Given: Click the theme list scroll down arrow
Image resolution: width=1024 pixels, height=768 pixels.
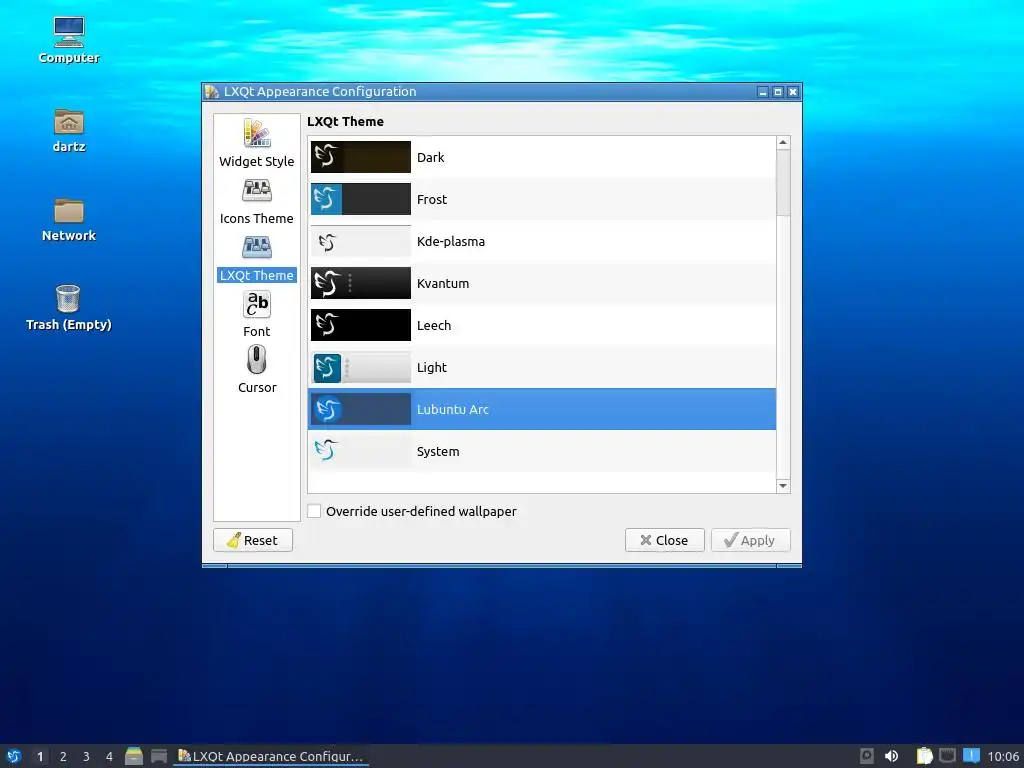Looking at the screenshot, I should tap(783, 486).
